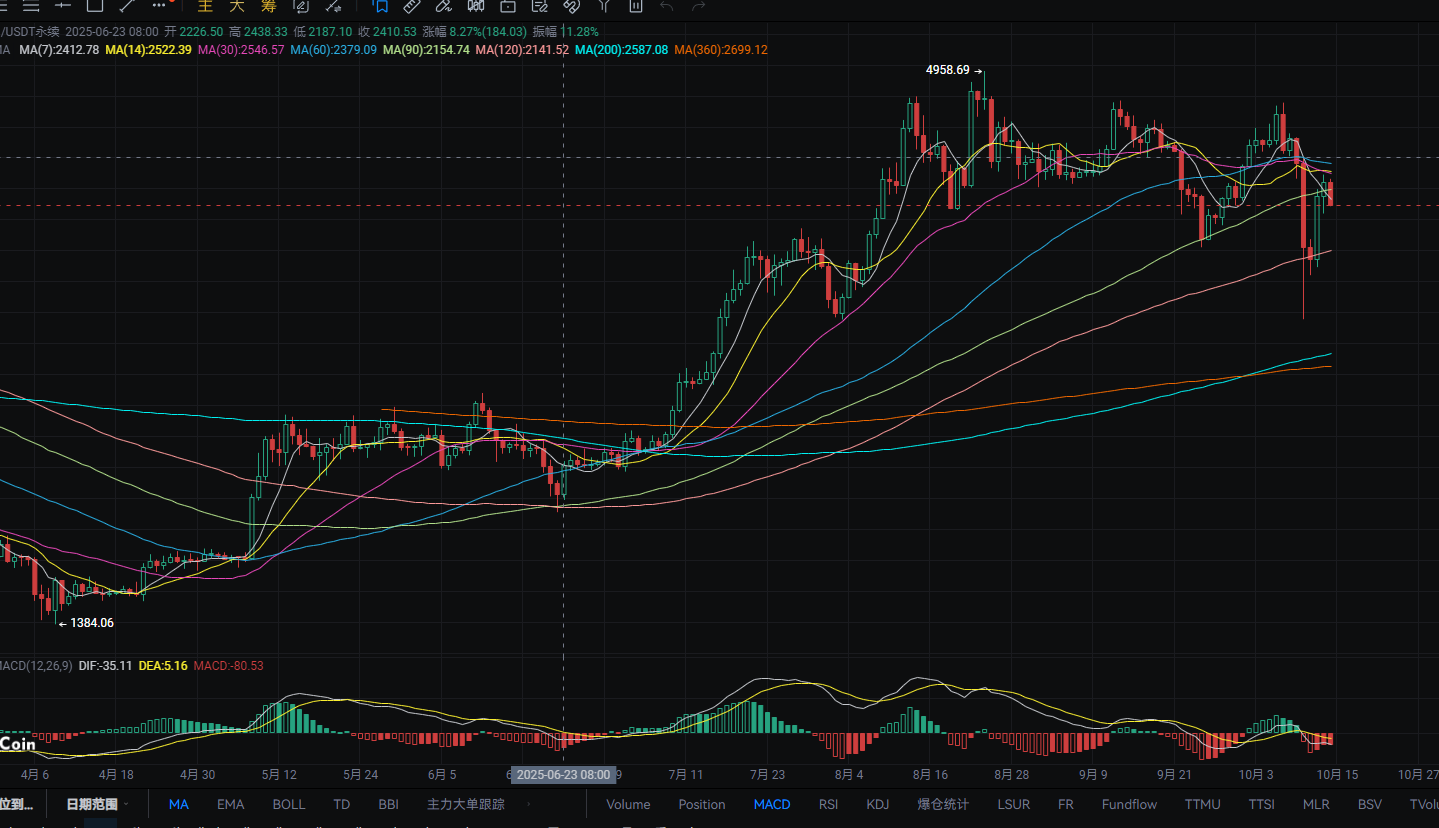The width and height of the screenshot is (1439, 828).
Task: Click the candlestick chart style icon
Action: click(475, 6)
